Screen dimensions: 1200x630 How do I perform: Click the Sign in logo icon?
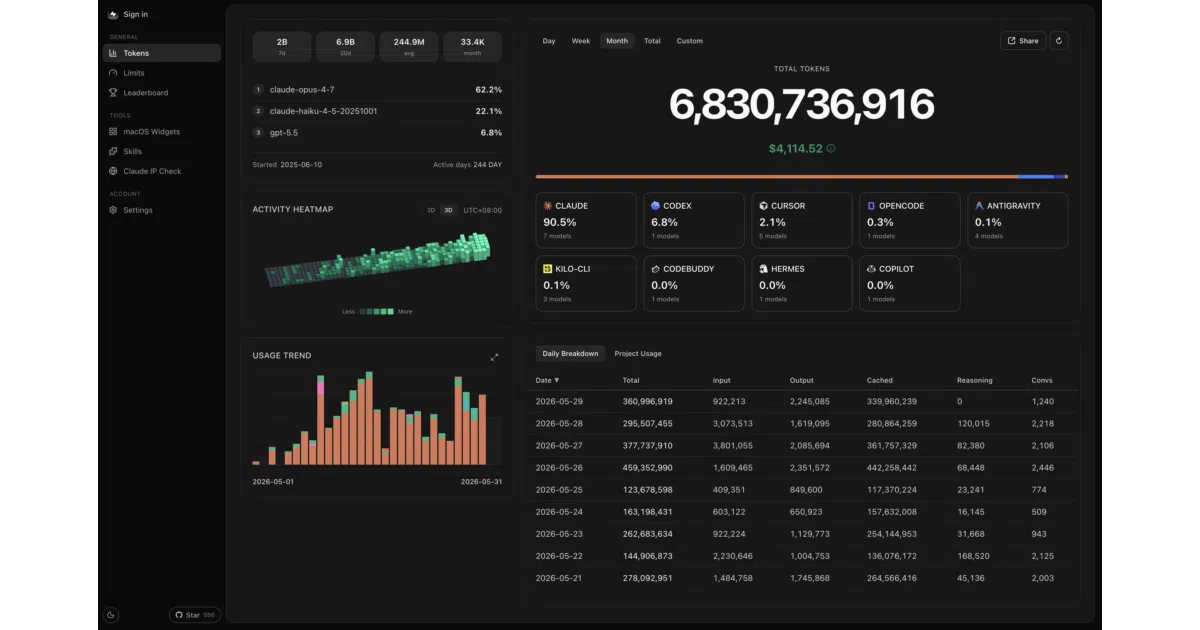(113, 14)
